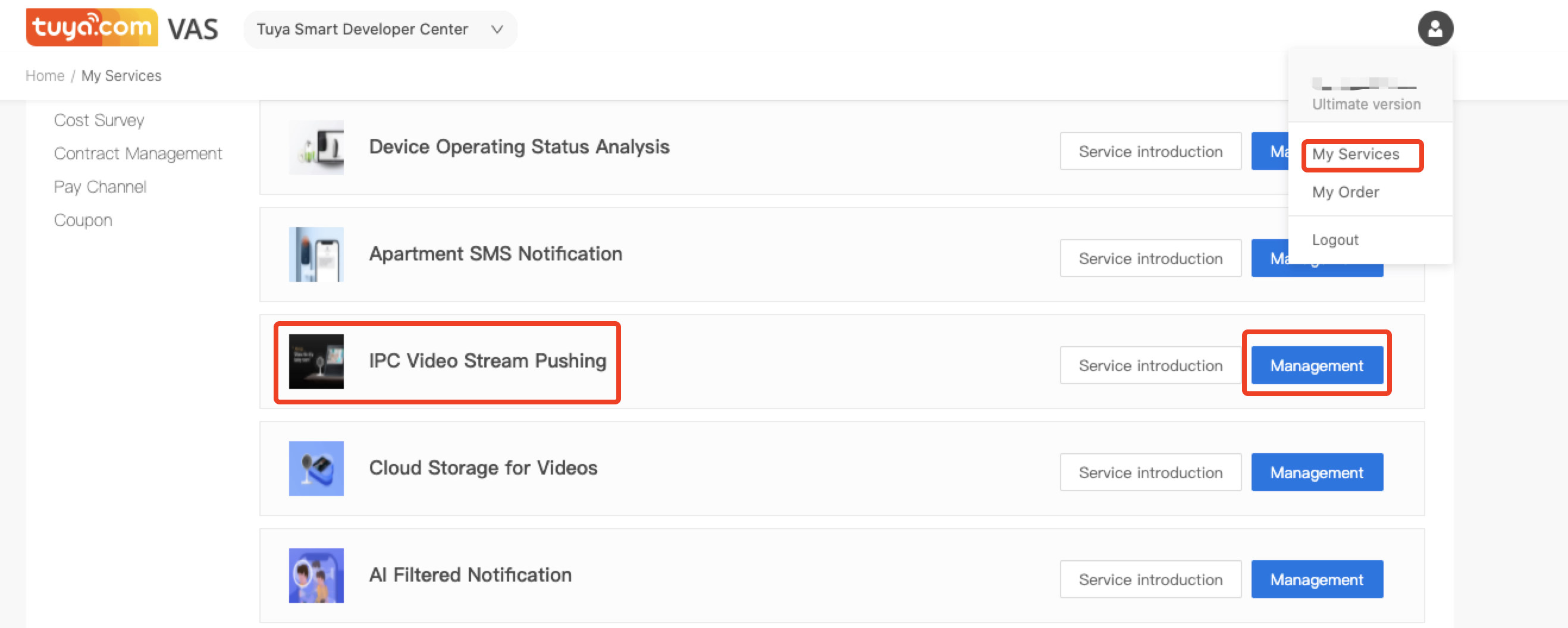Click Logout in the profile menu

tap(1335, 240)
